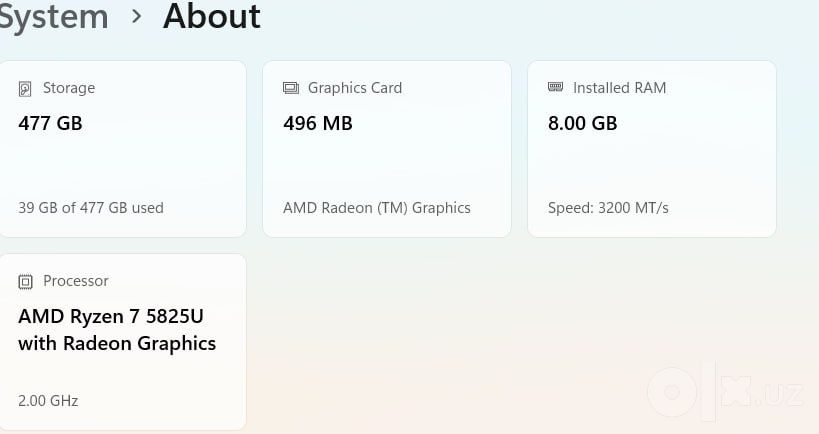Click the Graphics Card monitor icon

coord(291,88)
